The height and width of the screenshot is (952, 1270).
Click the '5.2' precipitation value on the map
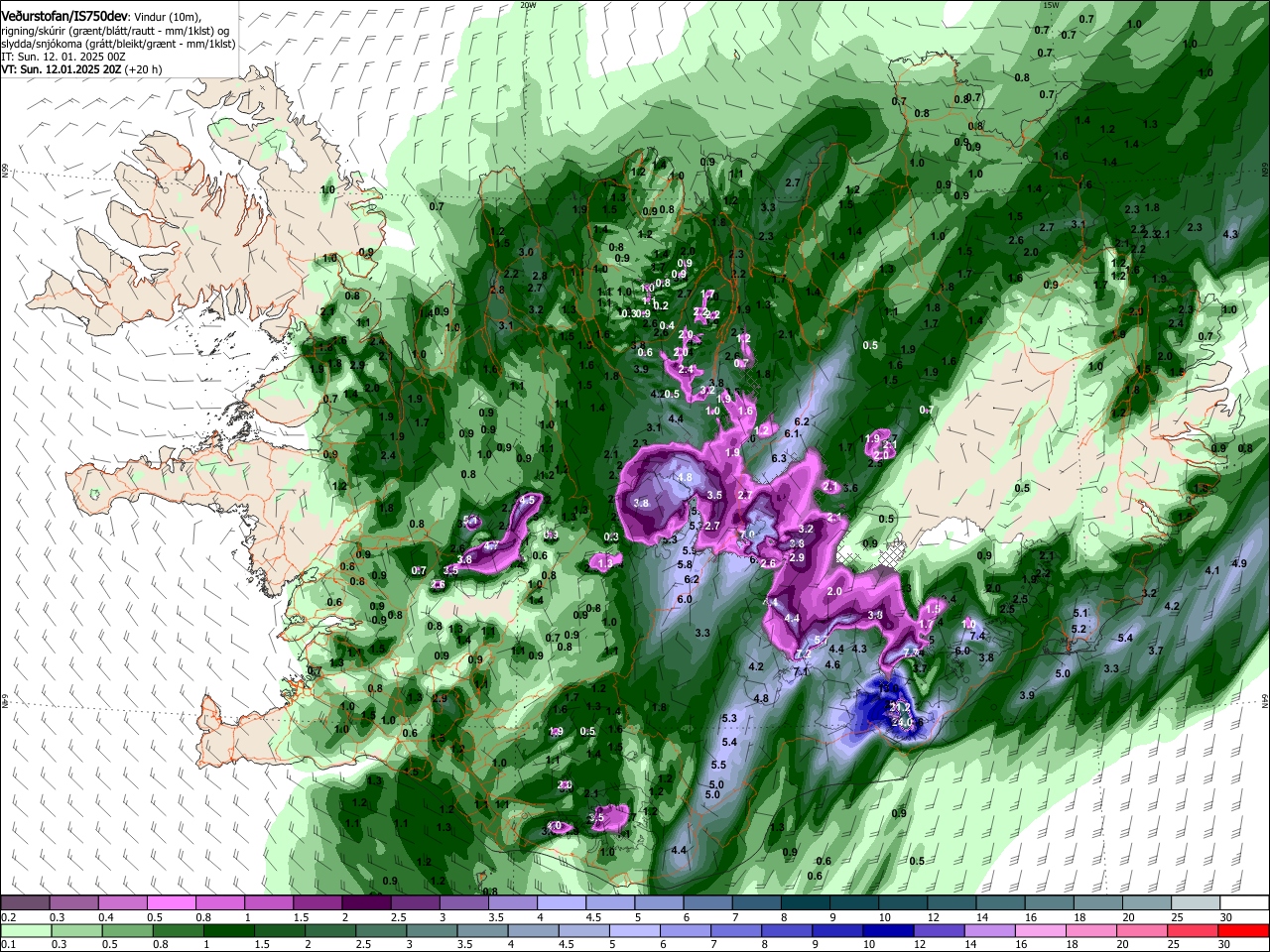coord(1080,629)
